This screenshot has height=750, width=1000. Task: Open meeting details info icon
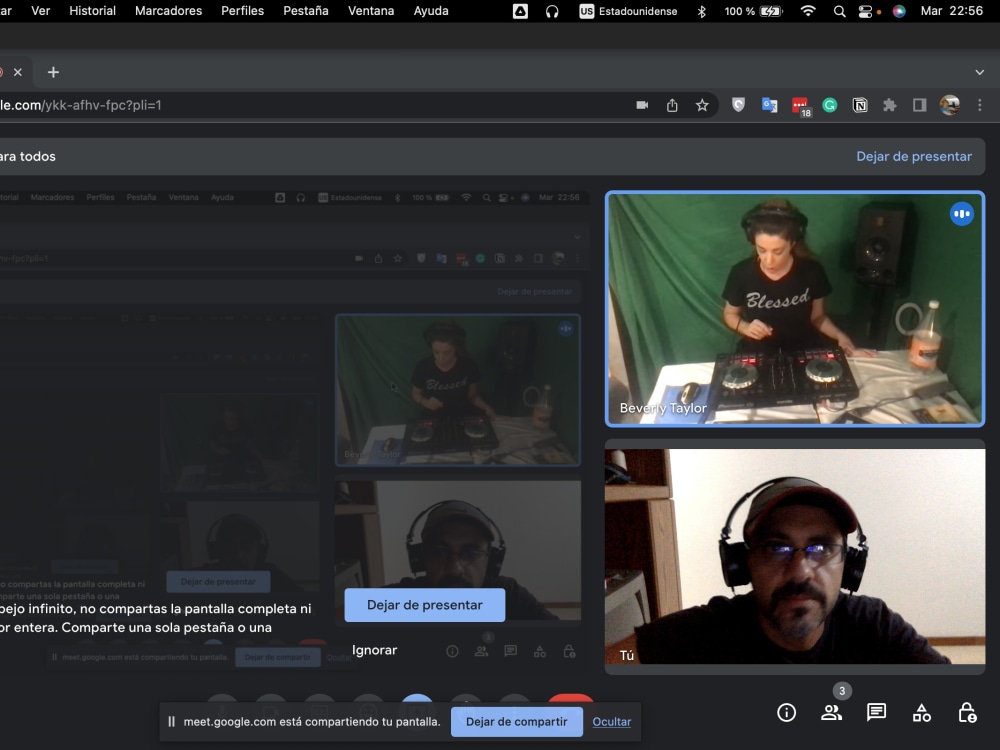click(x=786, y=712)
